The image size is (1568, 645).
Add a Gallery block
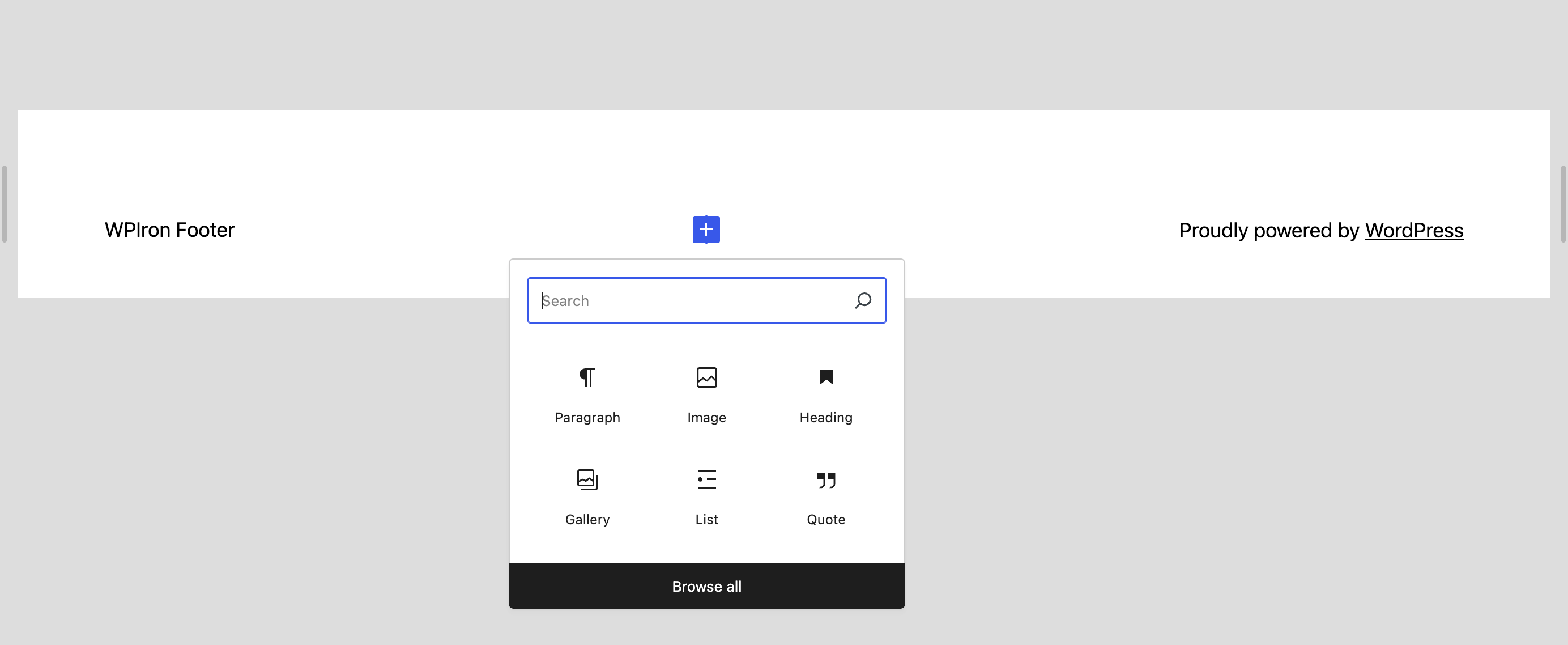tap(587, 480)
